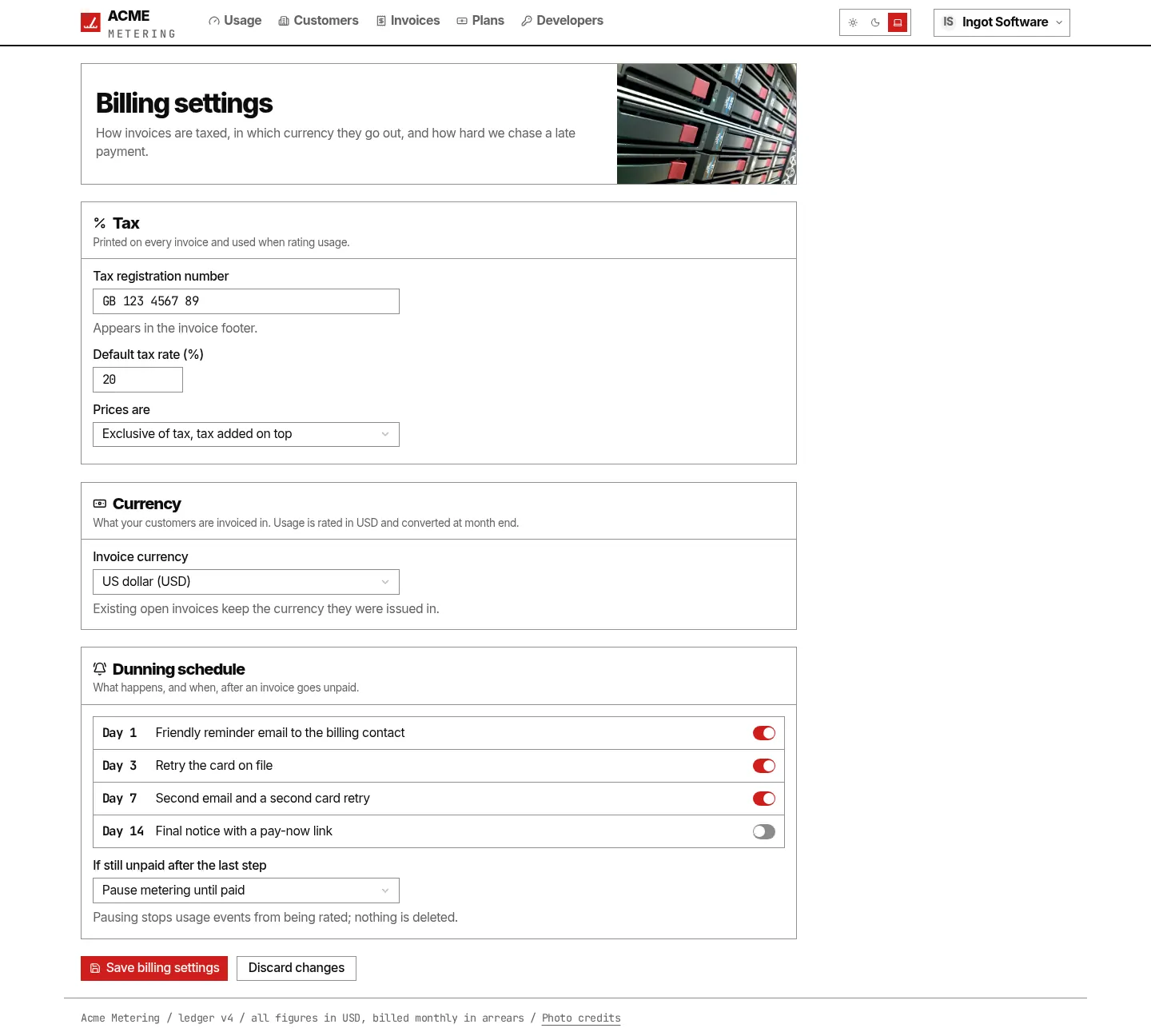Turn off the Day 3 card retry toggle
Viewport: 1151px width, 1036px height.
[764, 766]
